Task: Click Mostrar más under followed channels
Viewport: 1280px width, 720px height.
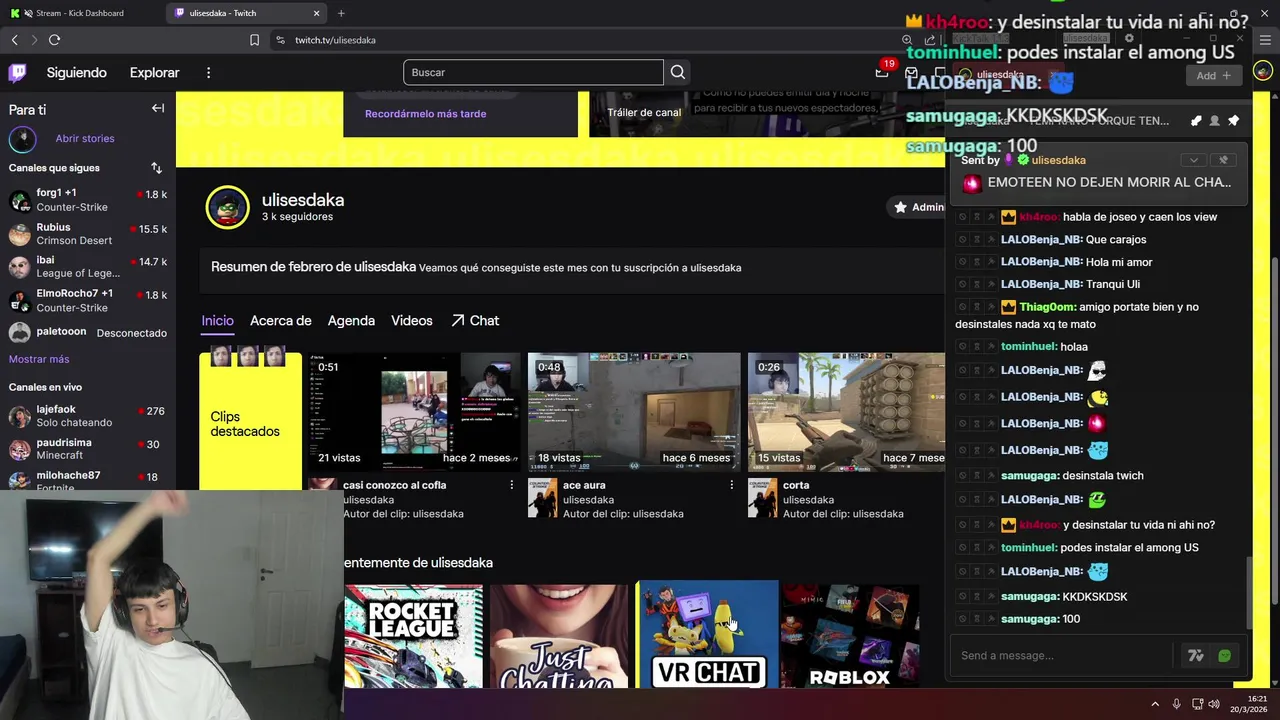Action: pyautogui.click(x=39, y=359)
